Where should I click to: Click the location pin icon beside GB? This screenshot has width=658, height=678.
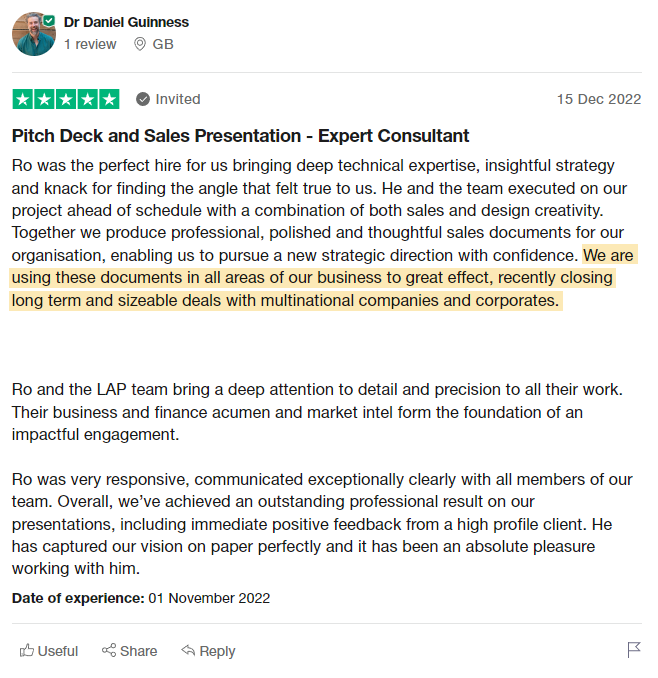coord(139,44)
